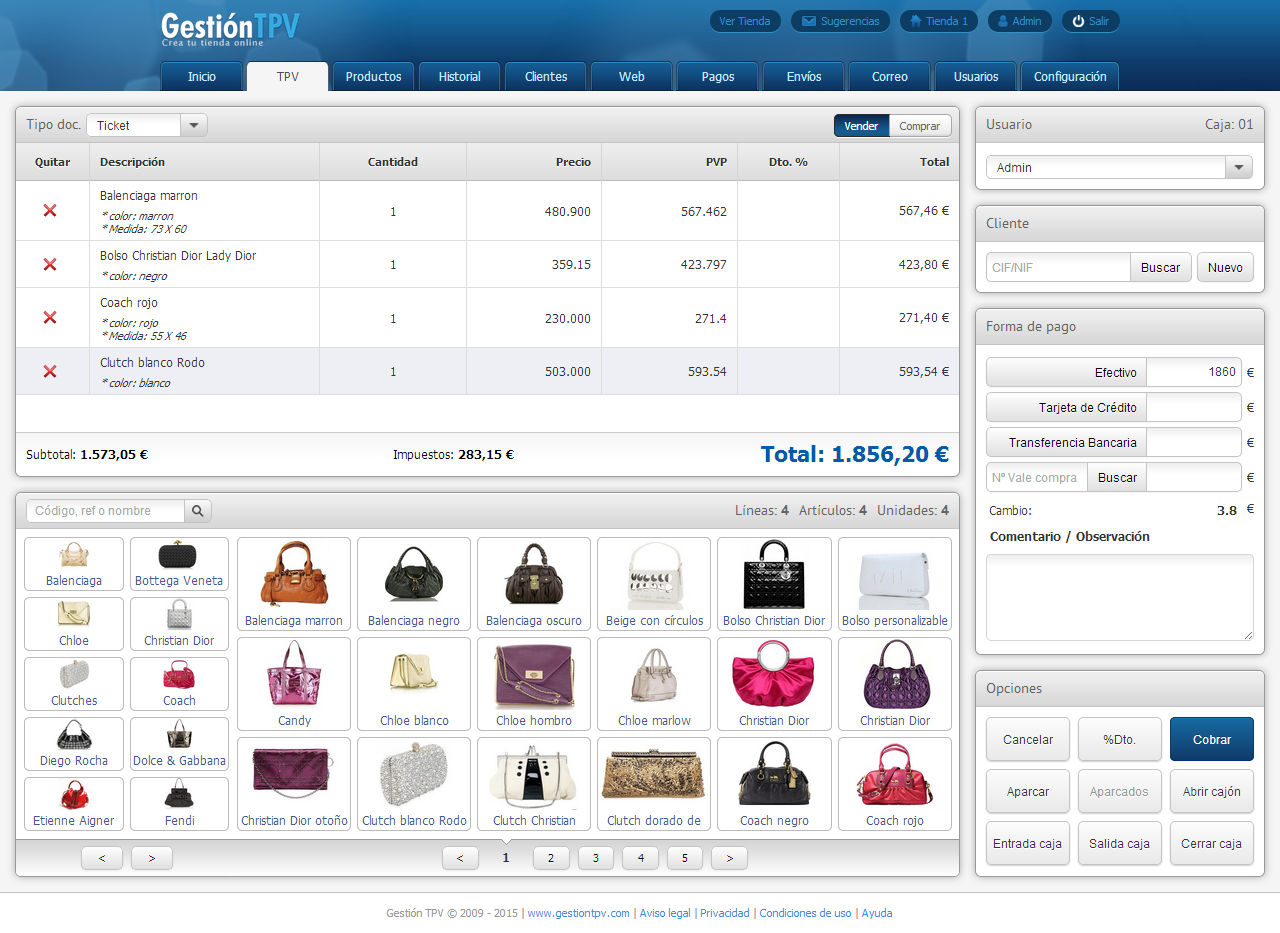The width and height of the screenshot is (1280, 933).
Task: Add Coach negro product
Action: tap(774, 784)
